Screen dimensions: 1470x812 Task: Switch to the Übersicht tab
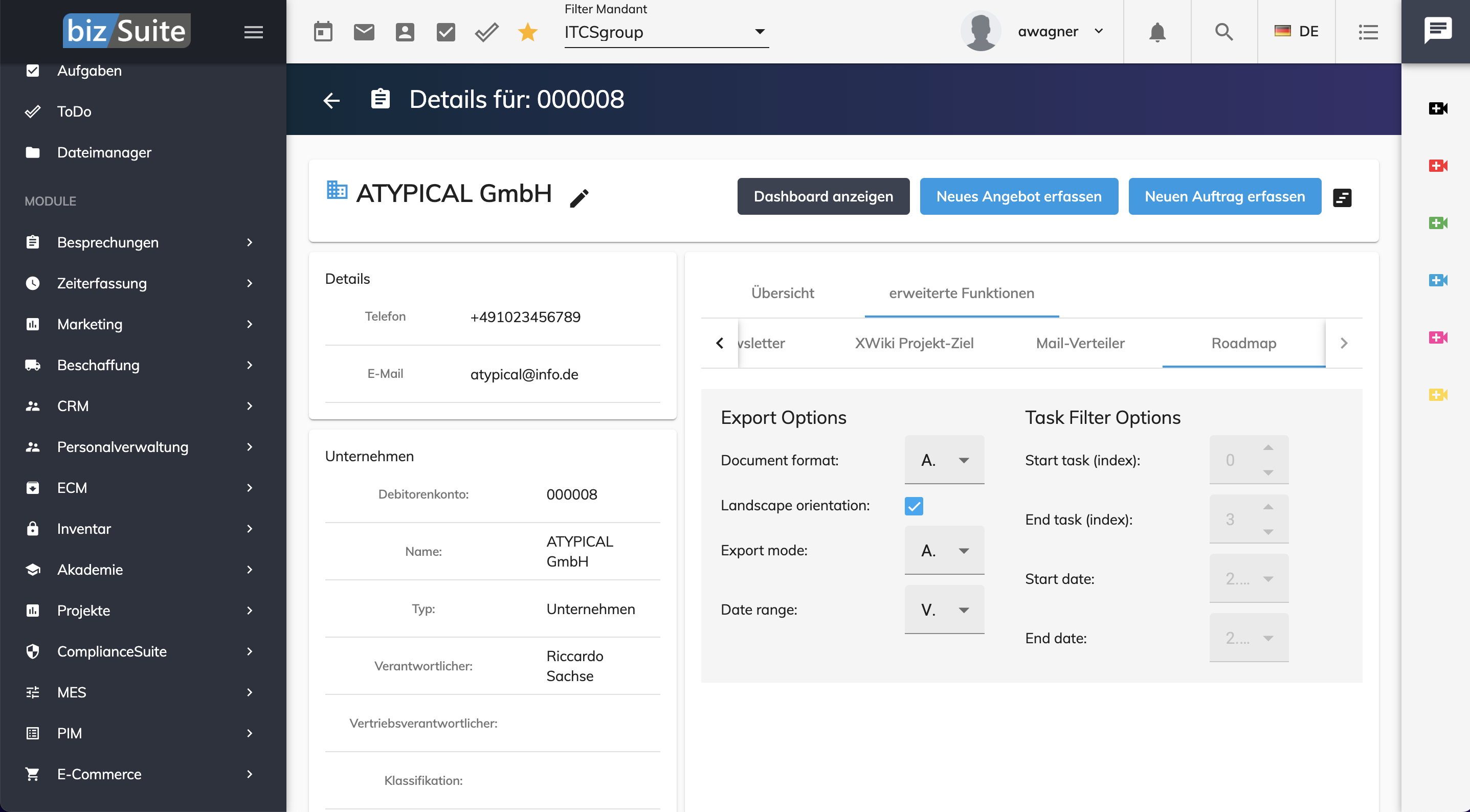783,292
